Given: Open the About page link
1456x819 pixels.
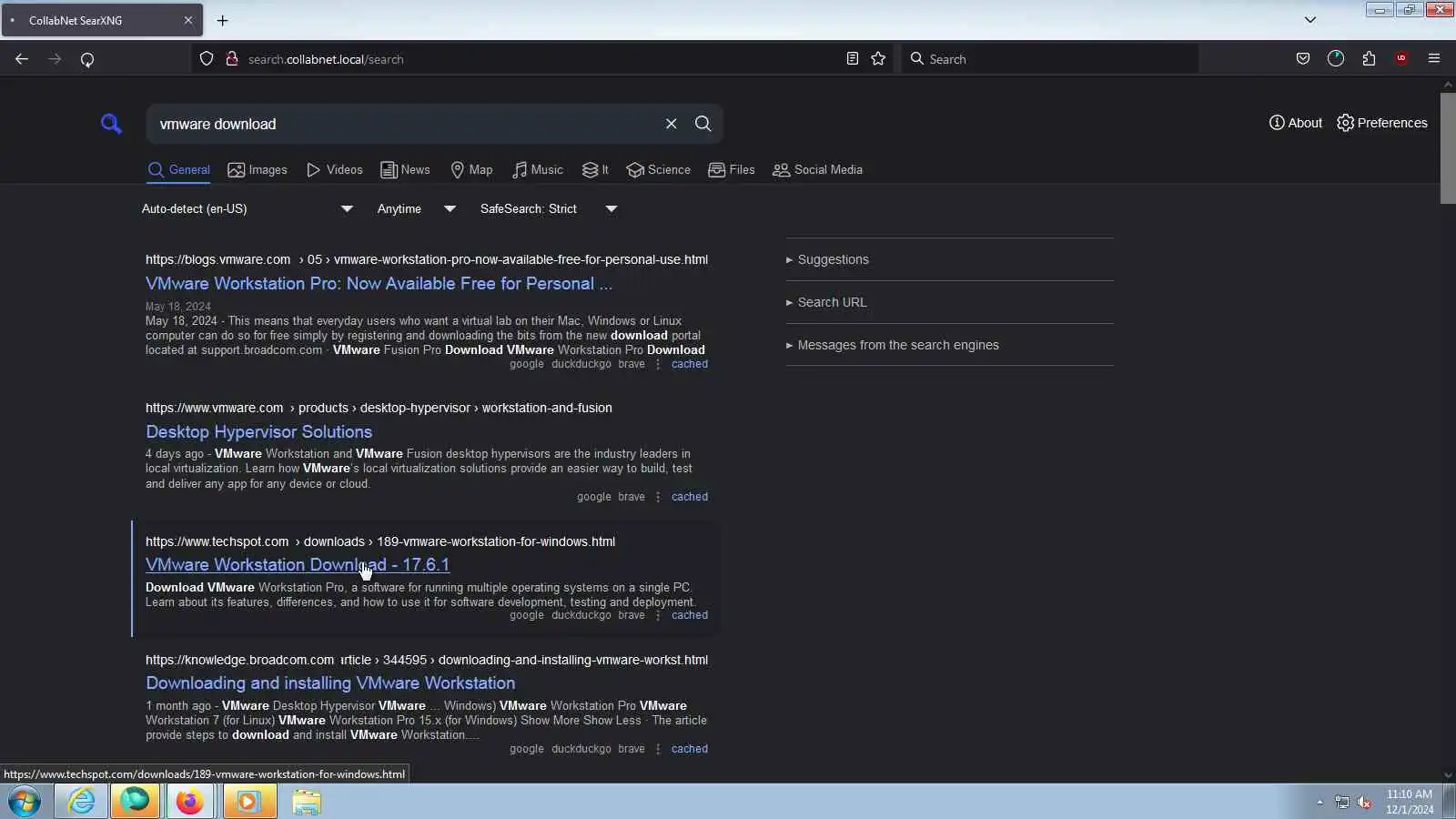Looking at the screenshot, I should pos(1296,123).
